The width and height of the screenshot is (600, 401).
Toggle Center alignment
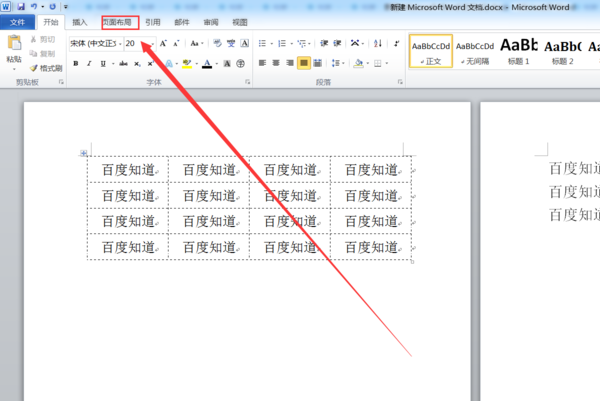pos(276,63)
